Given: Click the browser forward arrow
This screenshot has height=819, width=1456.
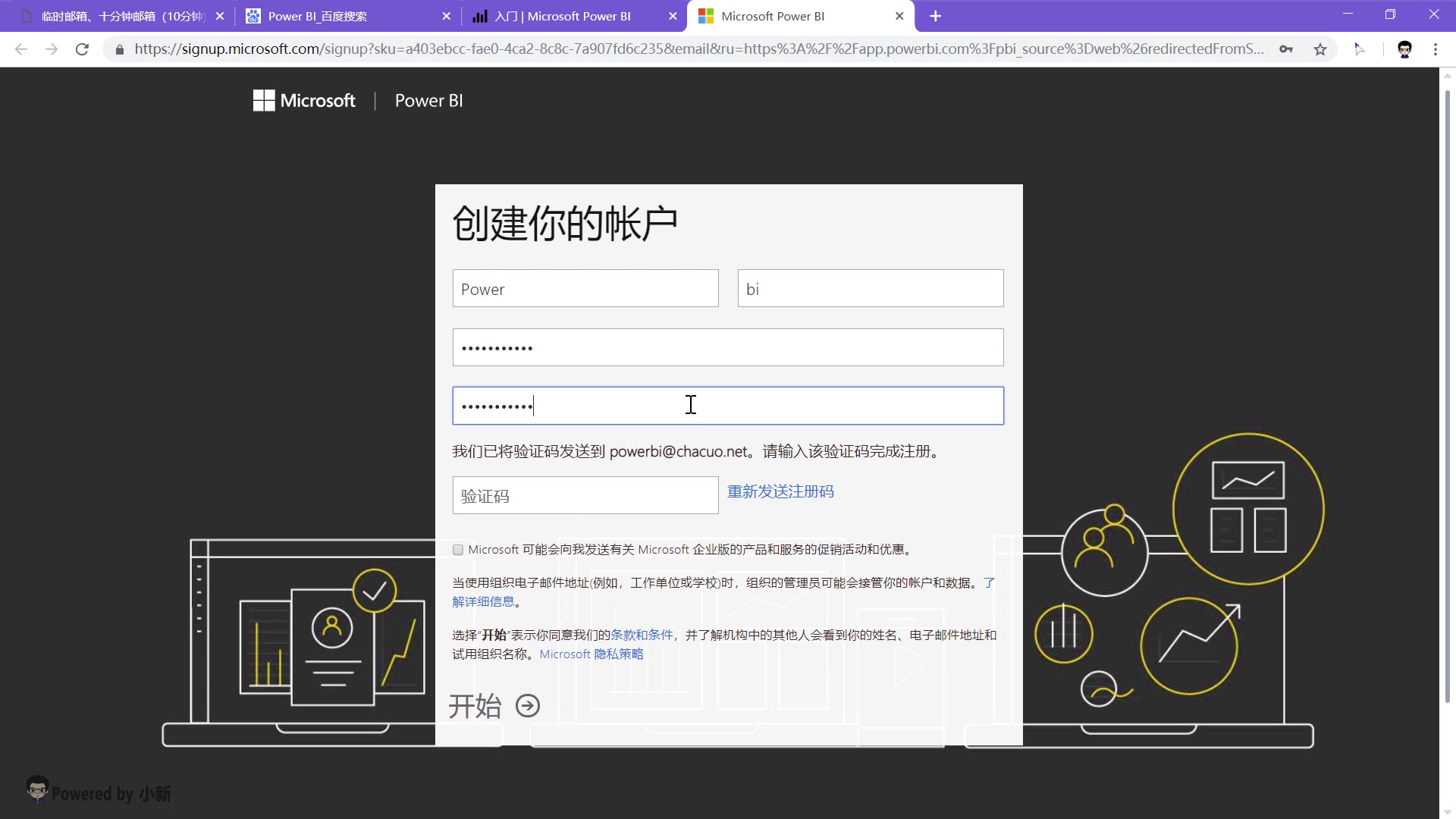Looking at the screenshot, I should pos(52,49).
